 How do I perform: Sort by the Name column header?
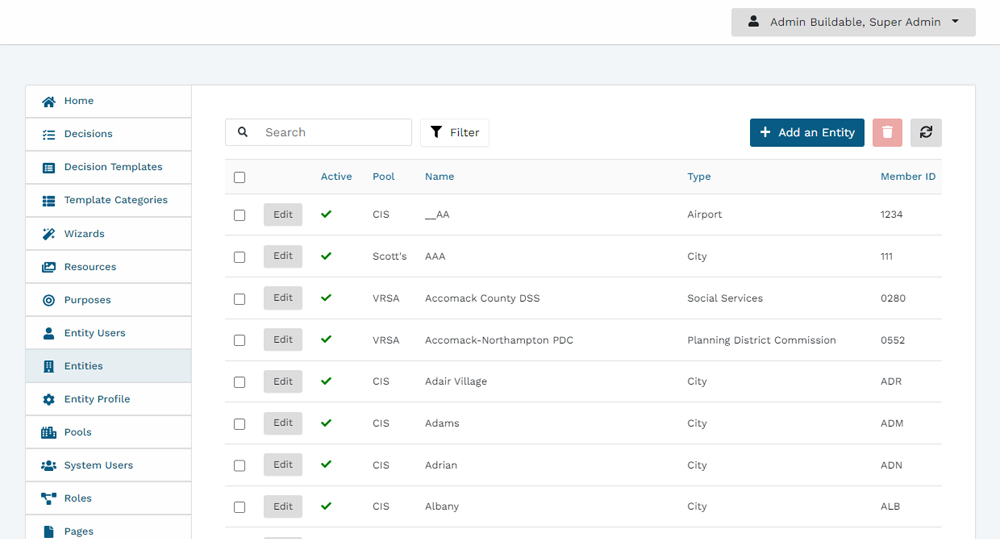(439, 177)
